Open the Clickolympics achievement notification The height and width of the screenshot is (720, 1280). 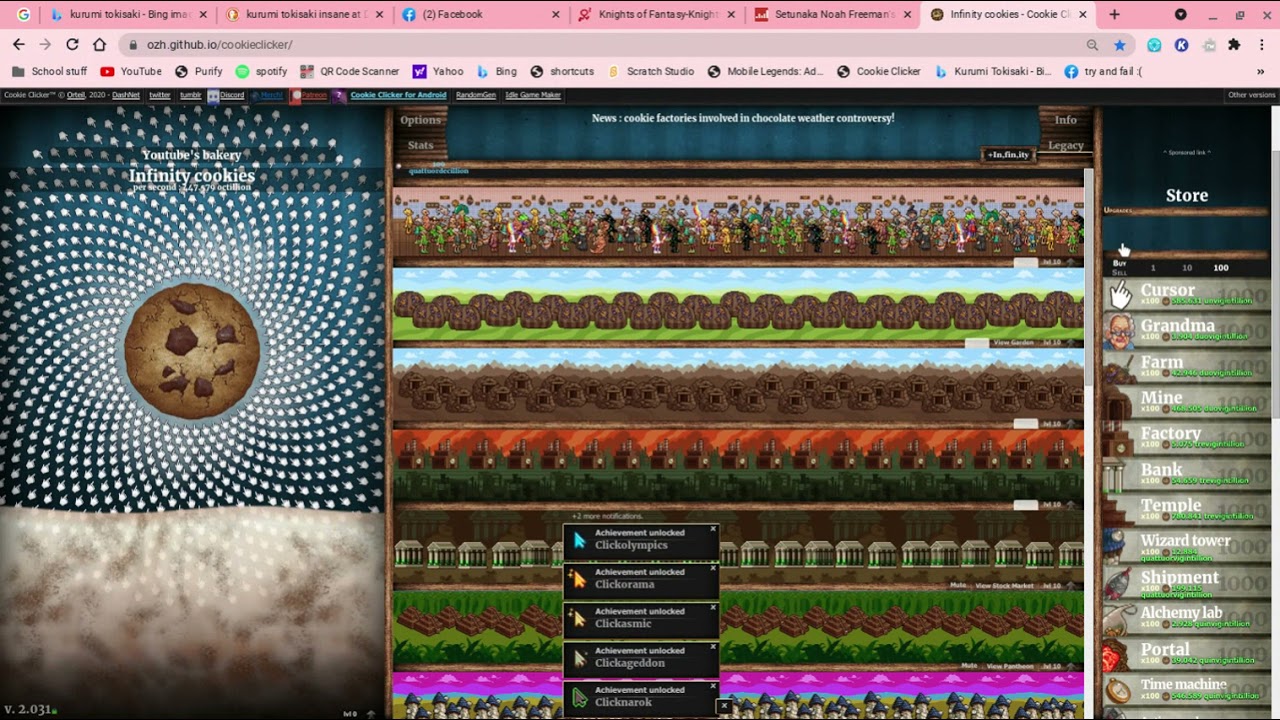641,541
